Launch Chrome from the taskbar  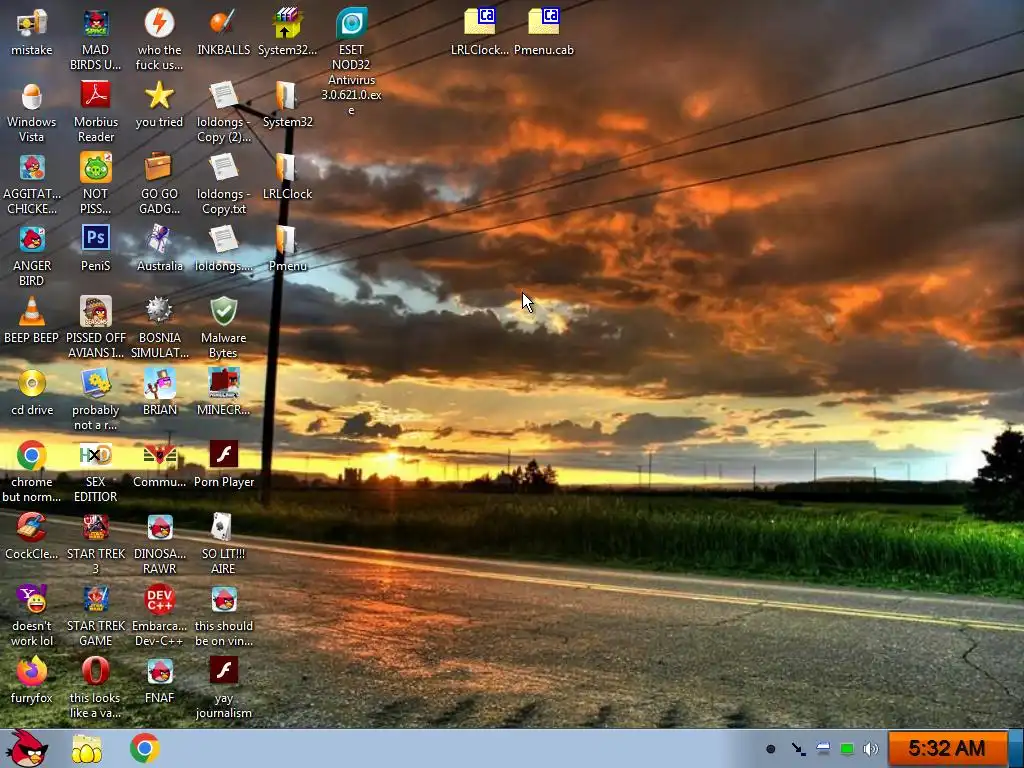[x=144, y=748]
